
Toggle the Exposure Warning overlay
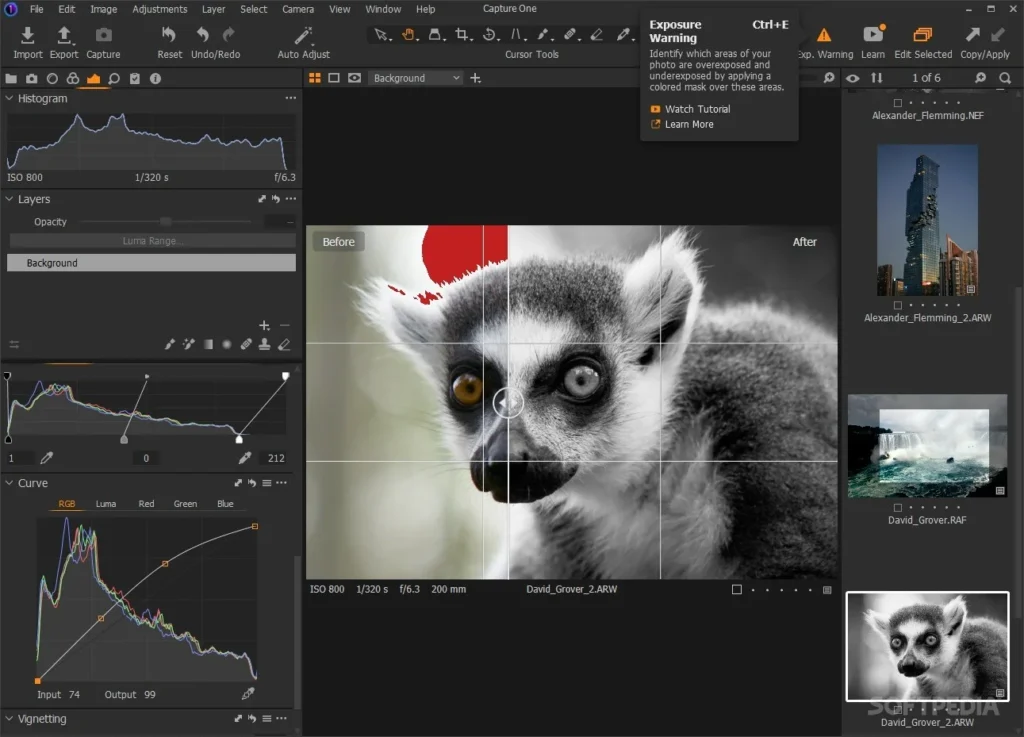click(x=823, y=33)
